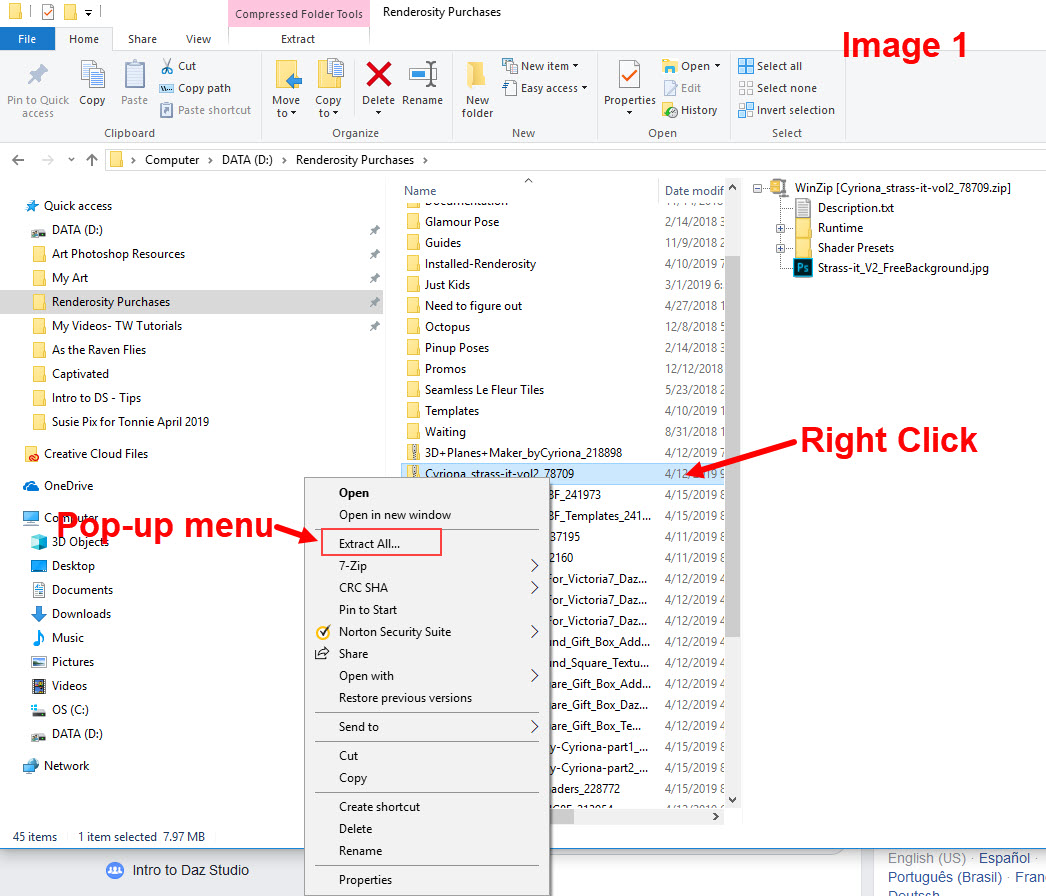The height and width of the screenshot is (896, 1046).
Task: Click the Up arrow navigation icon
Action: (x=92, y=160)
